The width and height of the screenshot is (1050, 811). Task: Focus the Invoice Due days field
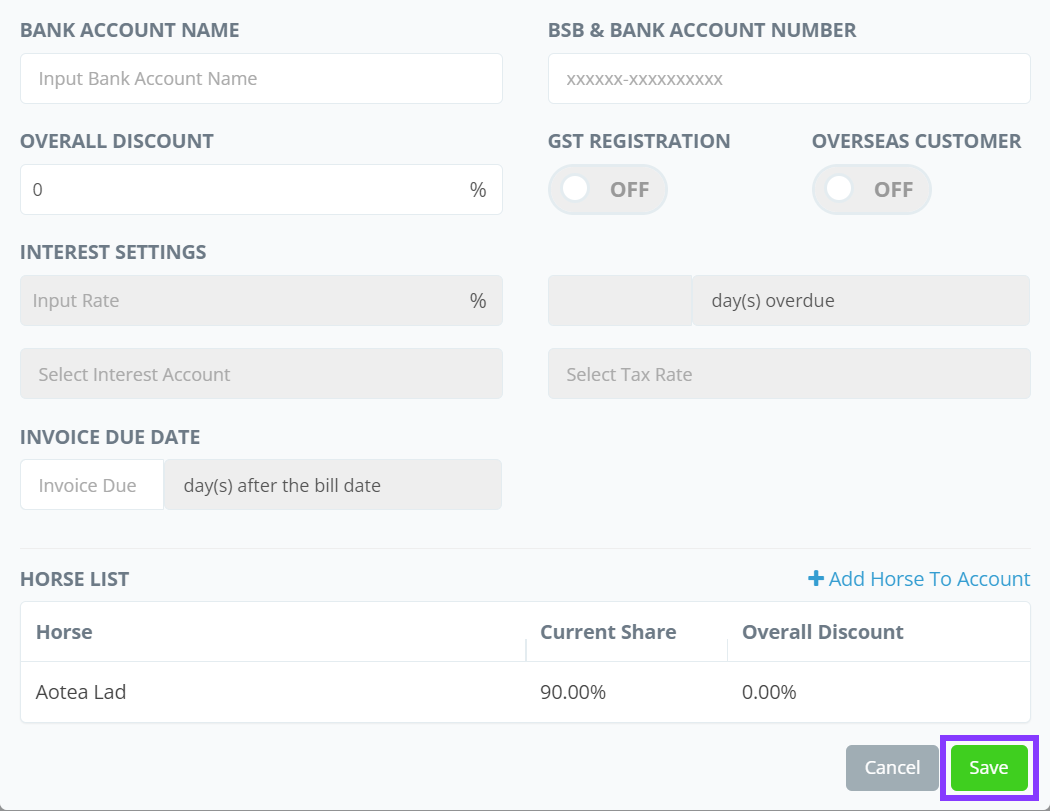coord(92,485)
